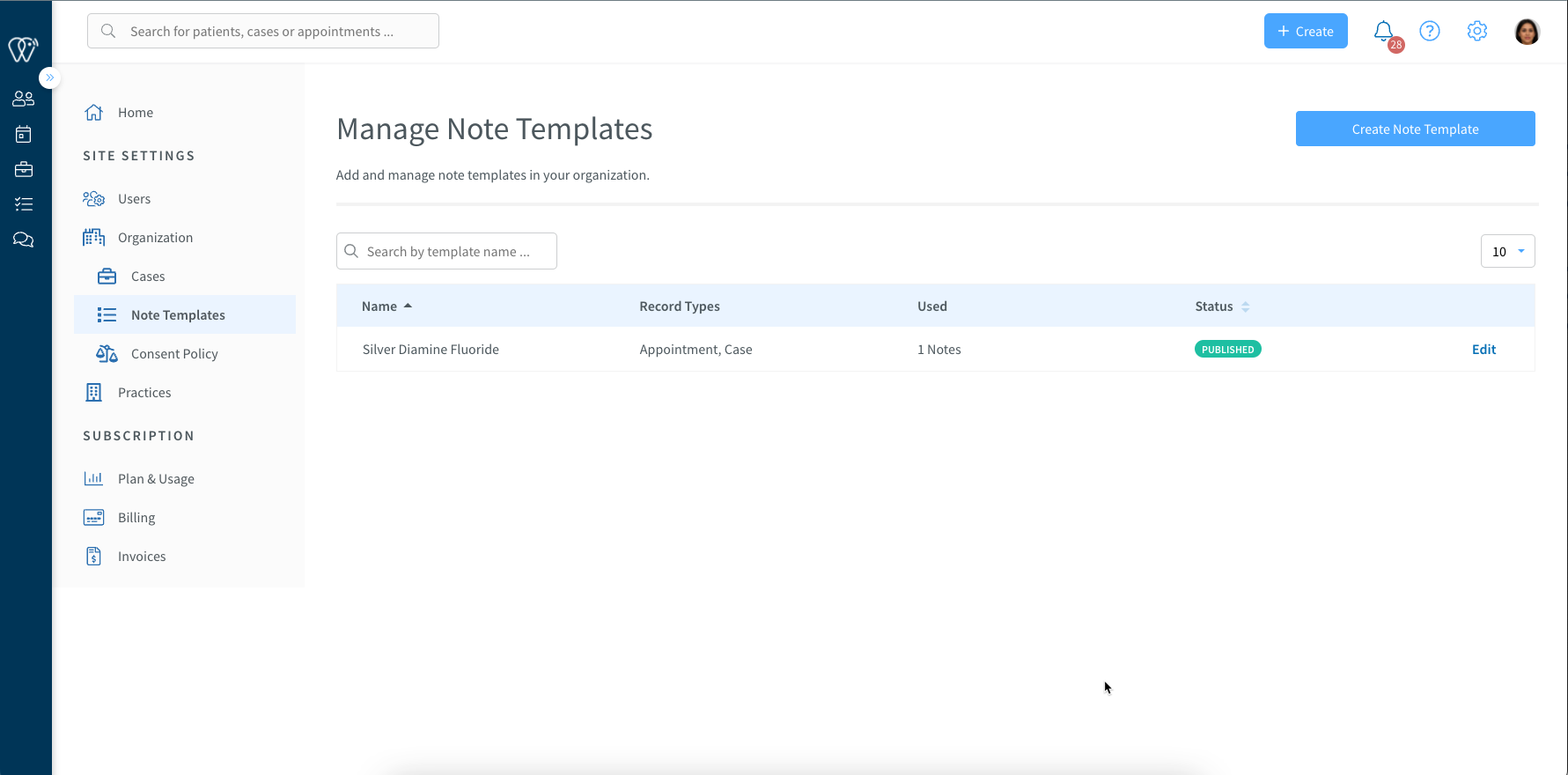The height and width of the screenshot is (775, 1568).
Task: Sort the table by Name column
Action: 386,306
